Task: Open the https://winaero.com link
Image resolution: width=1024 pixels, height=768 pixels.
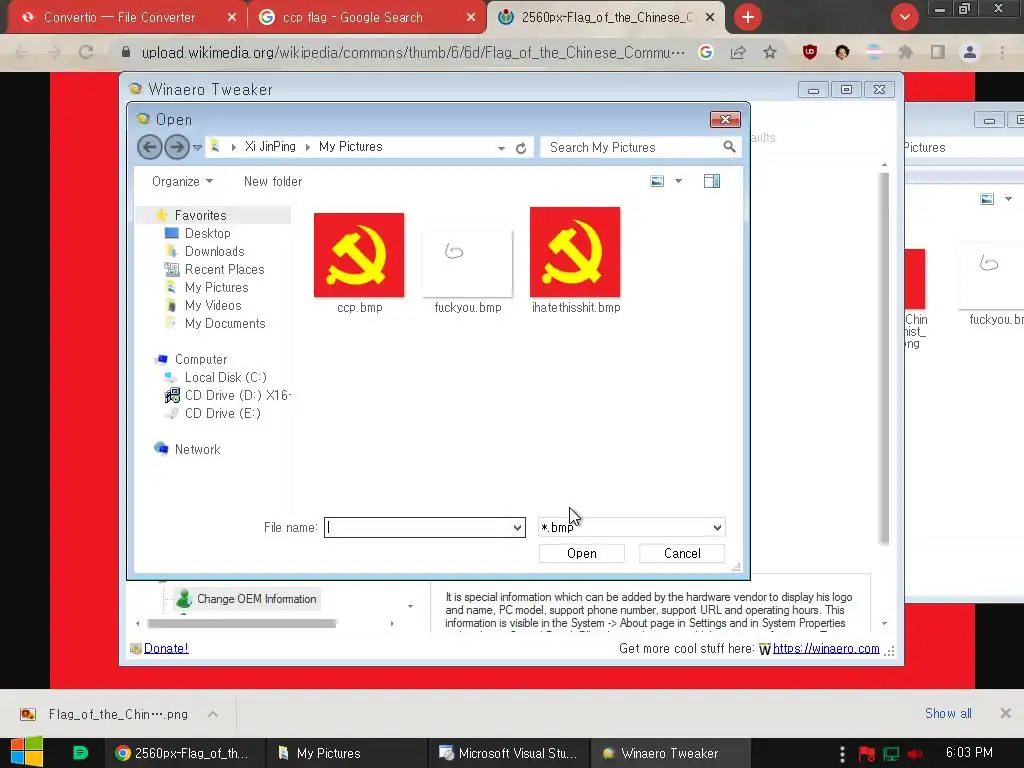Action: (826, 648)
